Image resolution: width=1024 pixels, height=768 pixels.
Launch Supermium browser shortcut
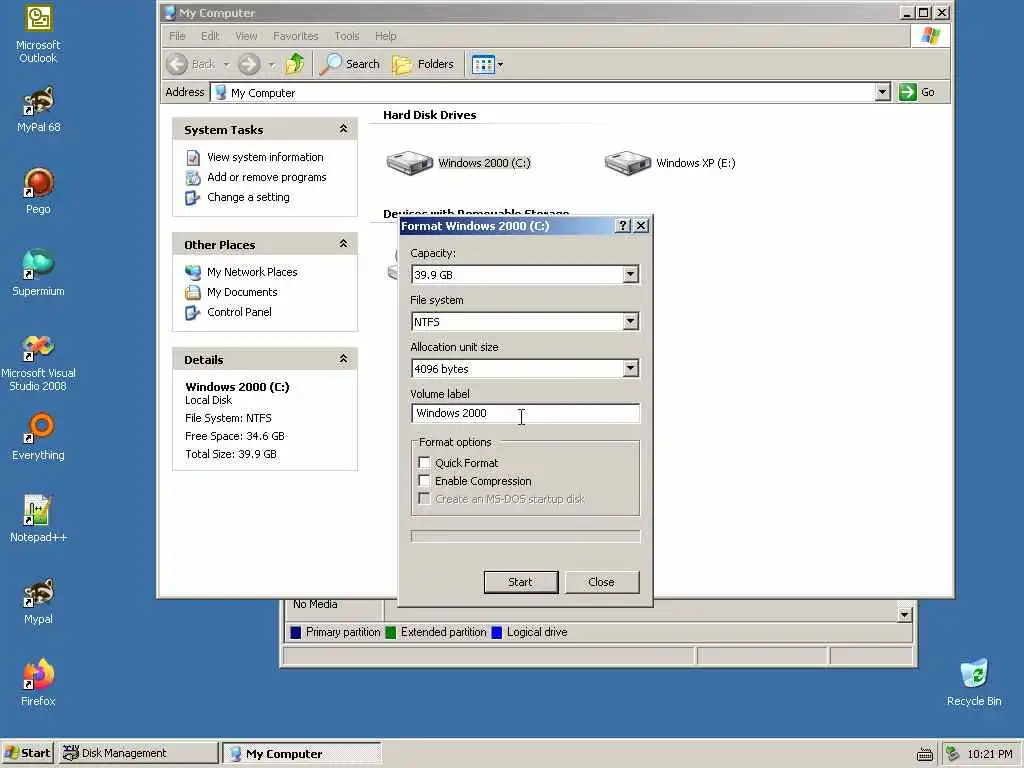(x=38, y=274)
